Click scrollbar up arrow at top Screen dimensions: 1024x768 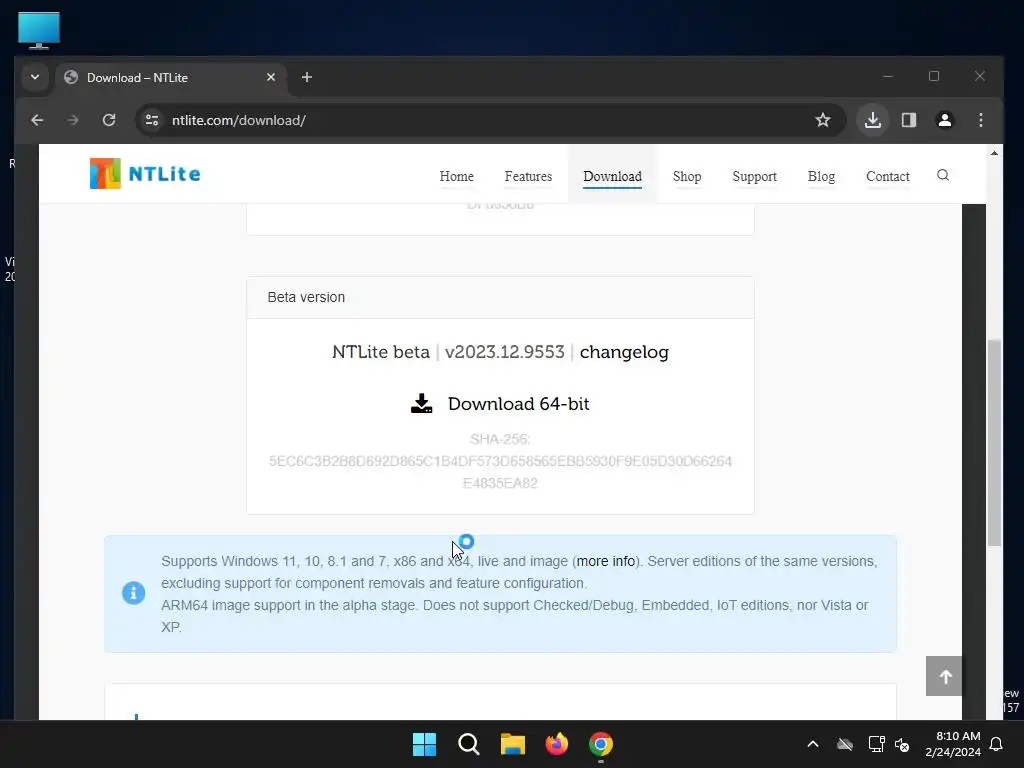coord(994,153)
